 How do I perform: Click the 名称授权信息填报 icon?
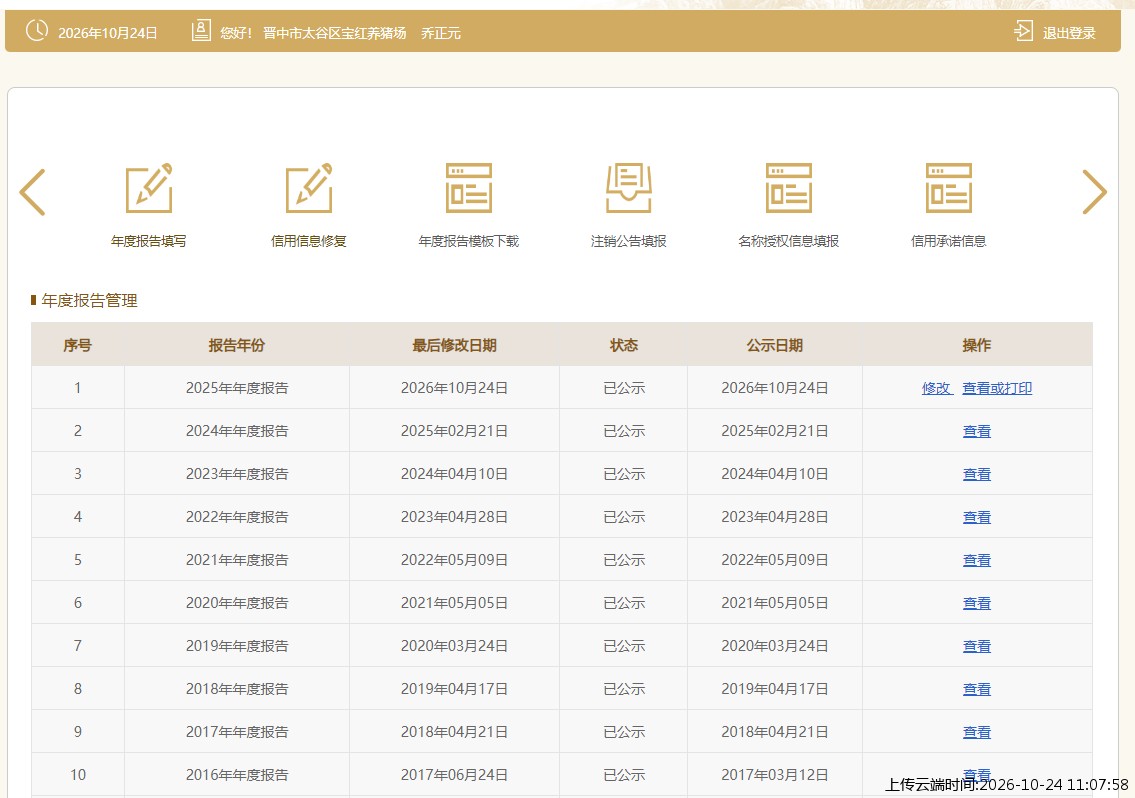789,188
